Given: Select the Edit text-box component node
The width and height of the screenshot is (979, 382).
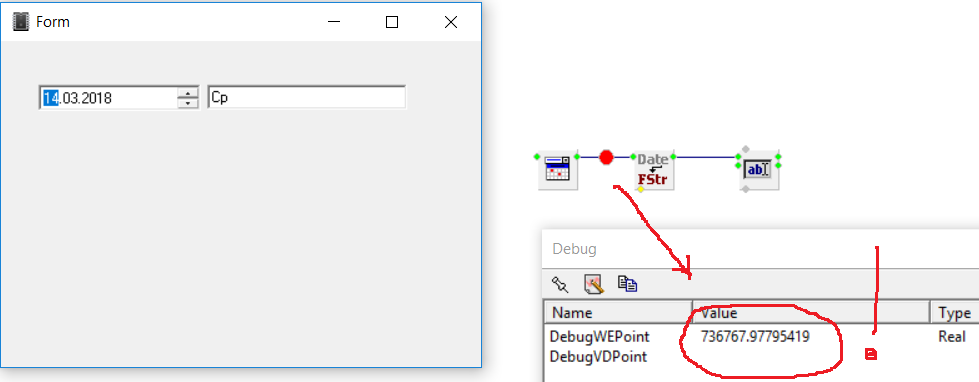Looking at the screenshot, I should click(x=759, y=169).
